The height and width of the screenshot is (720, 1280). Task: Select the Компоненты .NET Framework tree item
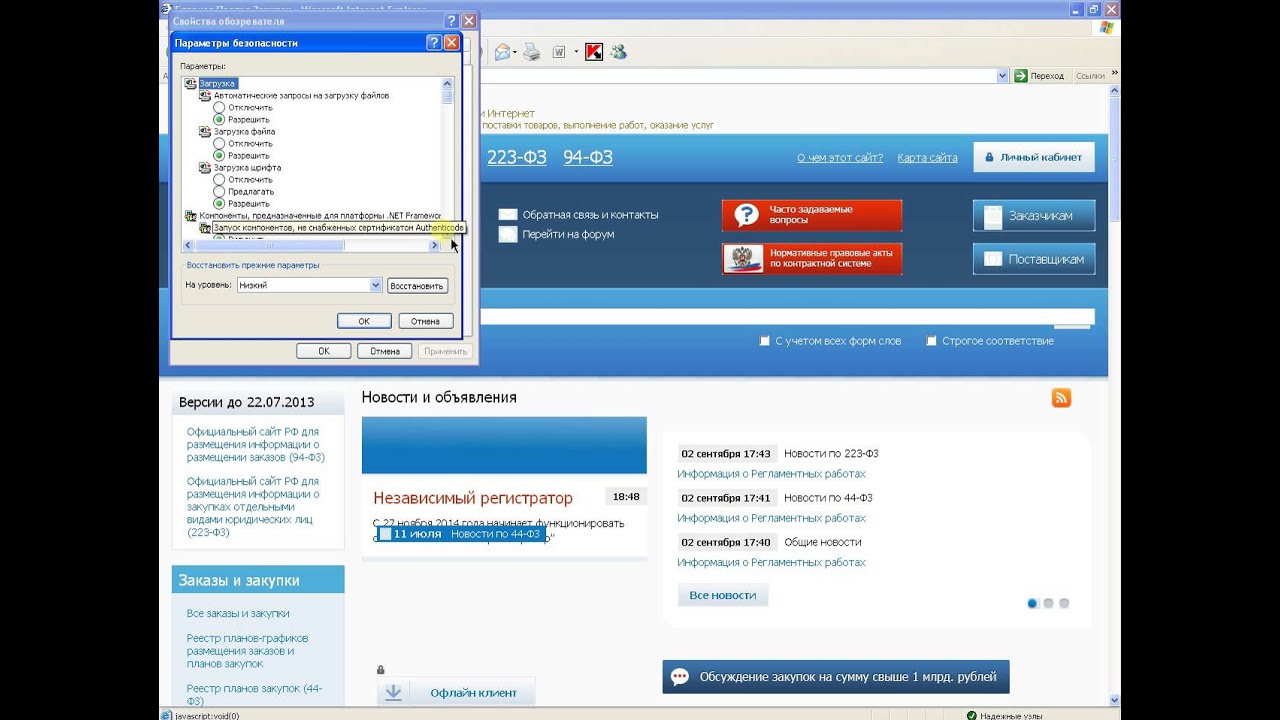(x=320, y=216)
